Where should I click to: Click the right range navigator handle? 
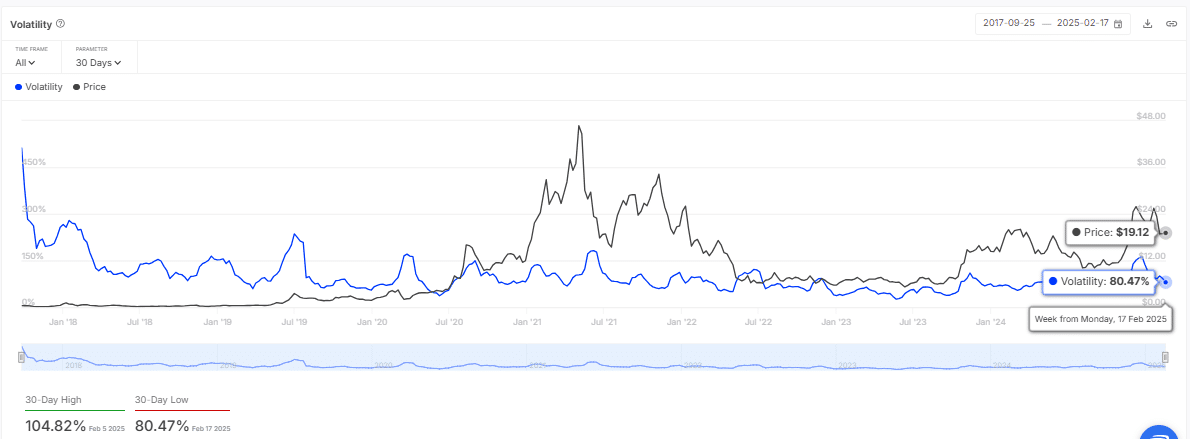pos(1165,357)
